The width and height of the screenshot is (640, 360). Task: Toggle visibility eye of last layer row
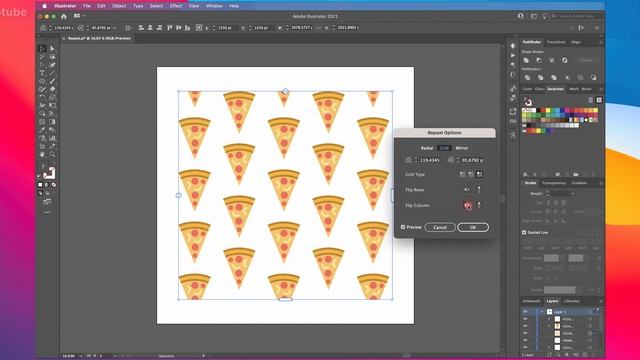[x=525, y=347]
